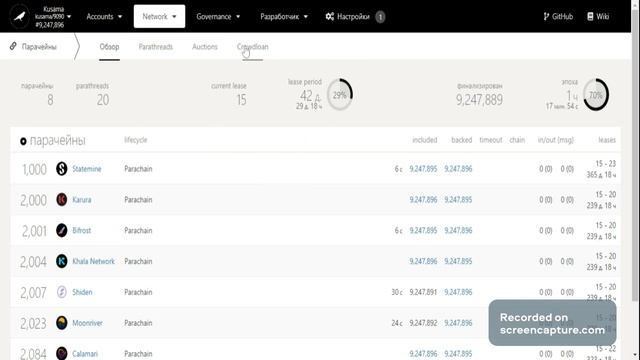Viewport: 640px width, 360px height.
Task: Click the Statemine parachain ID 1,000
Action: click(34, 169)
